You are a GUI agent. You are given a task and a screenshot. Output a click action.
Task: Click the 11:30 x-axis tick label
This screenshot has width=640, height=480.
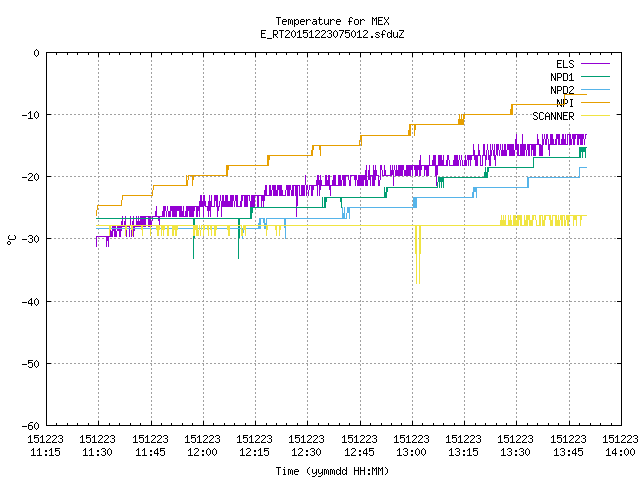pyautogui.click(x=97, y=452)
